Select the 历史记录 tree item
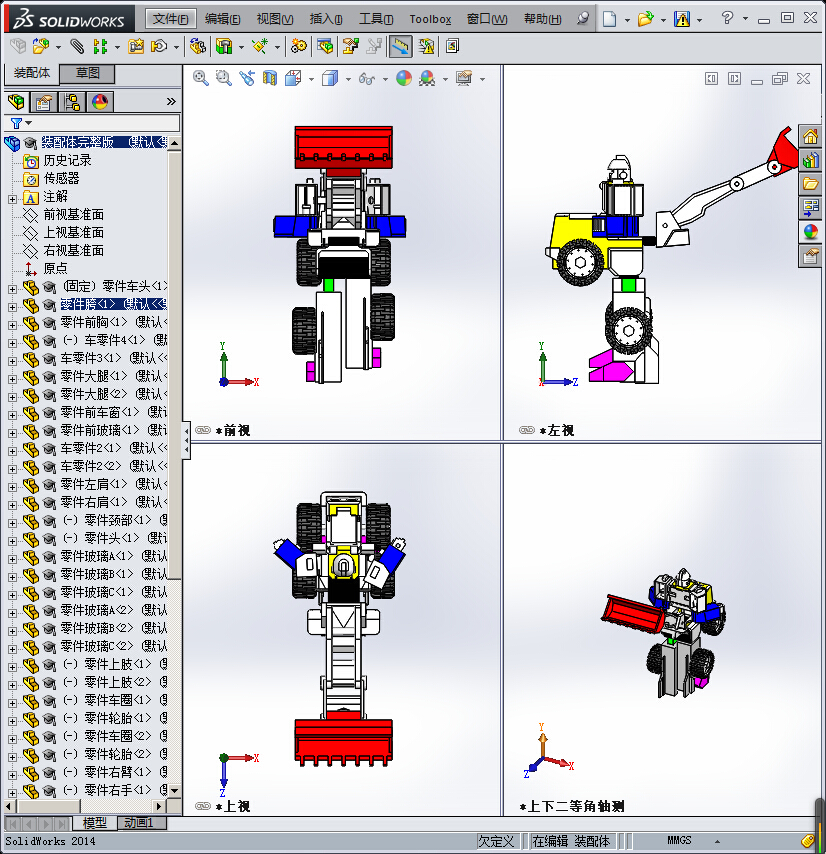826x854 pixels. 68,160
